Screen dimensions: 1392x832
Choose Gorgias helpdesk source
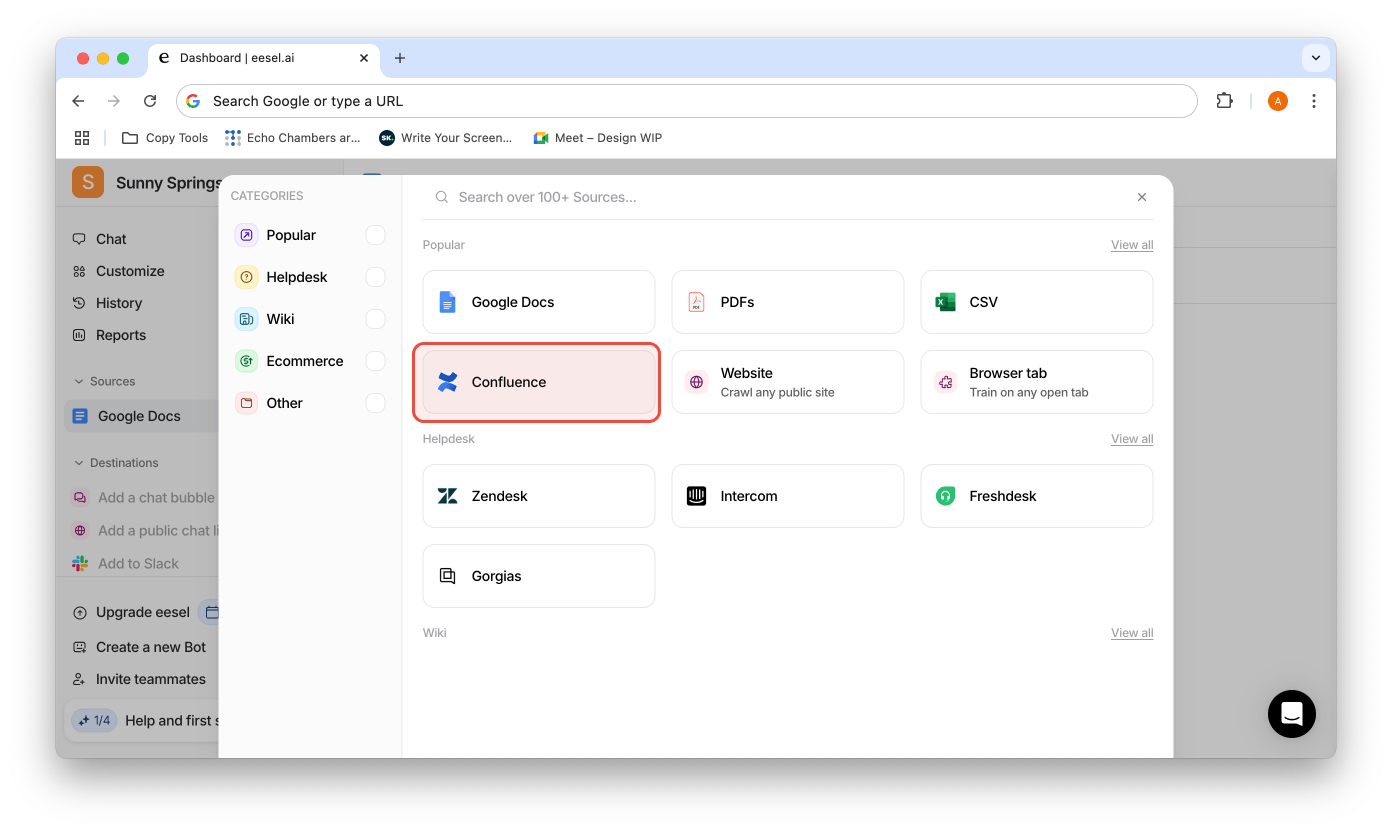click(x=539, y=576)
